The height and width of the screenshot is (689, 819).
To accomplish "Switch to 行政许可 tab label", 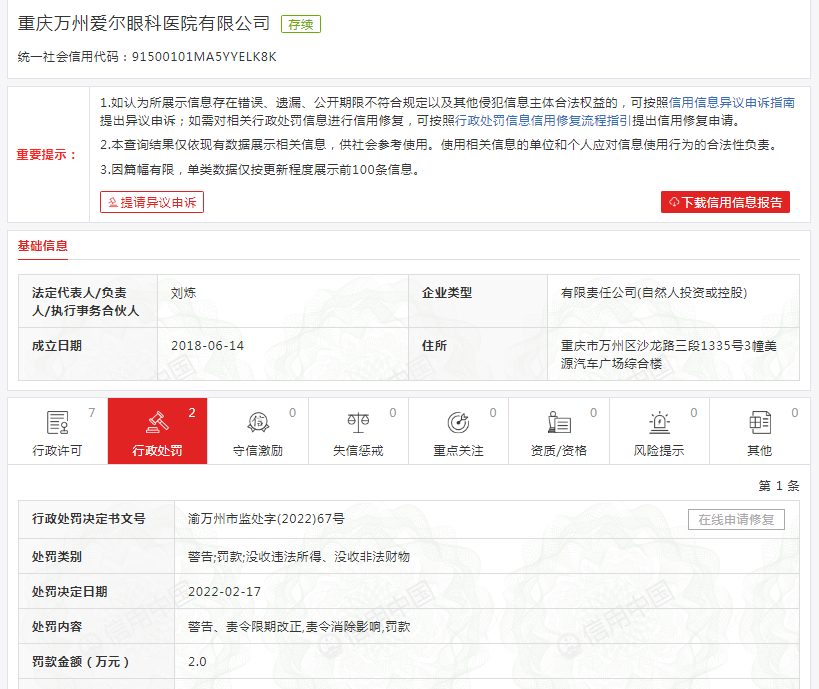I will pos(57,451).
